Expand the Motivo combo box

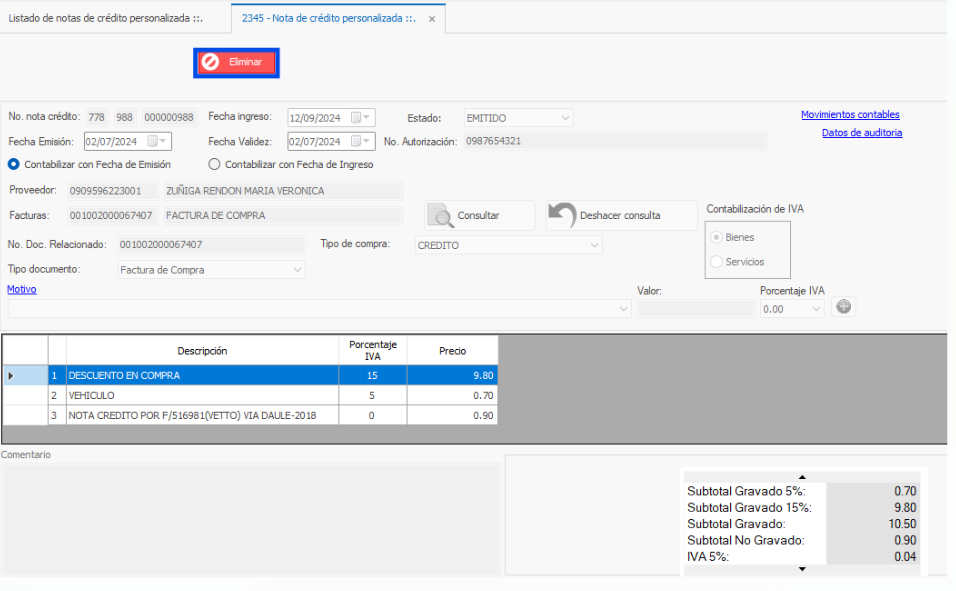click(x=623, y=309)
